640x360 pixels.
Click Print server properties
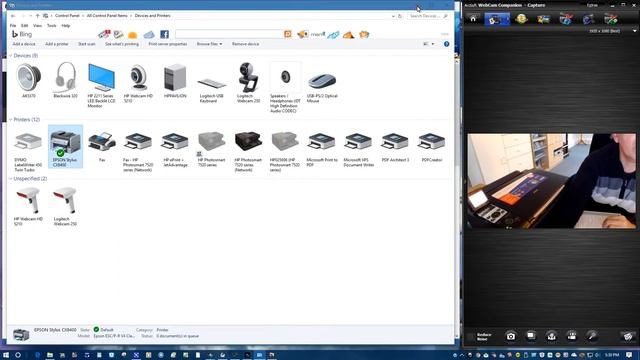168,44
